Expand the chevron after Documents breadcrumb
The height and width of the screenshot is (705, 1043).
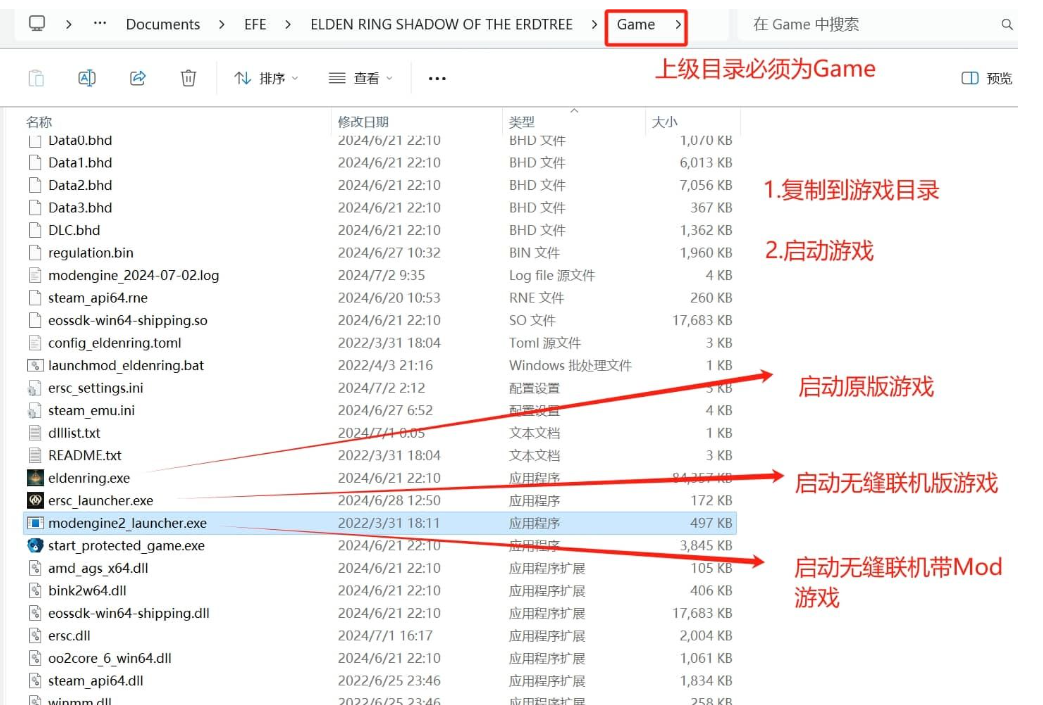[x=222, y=25]
